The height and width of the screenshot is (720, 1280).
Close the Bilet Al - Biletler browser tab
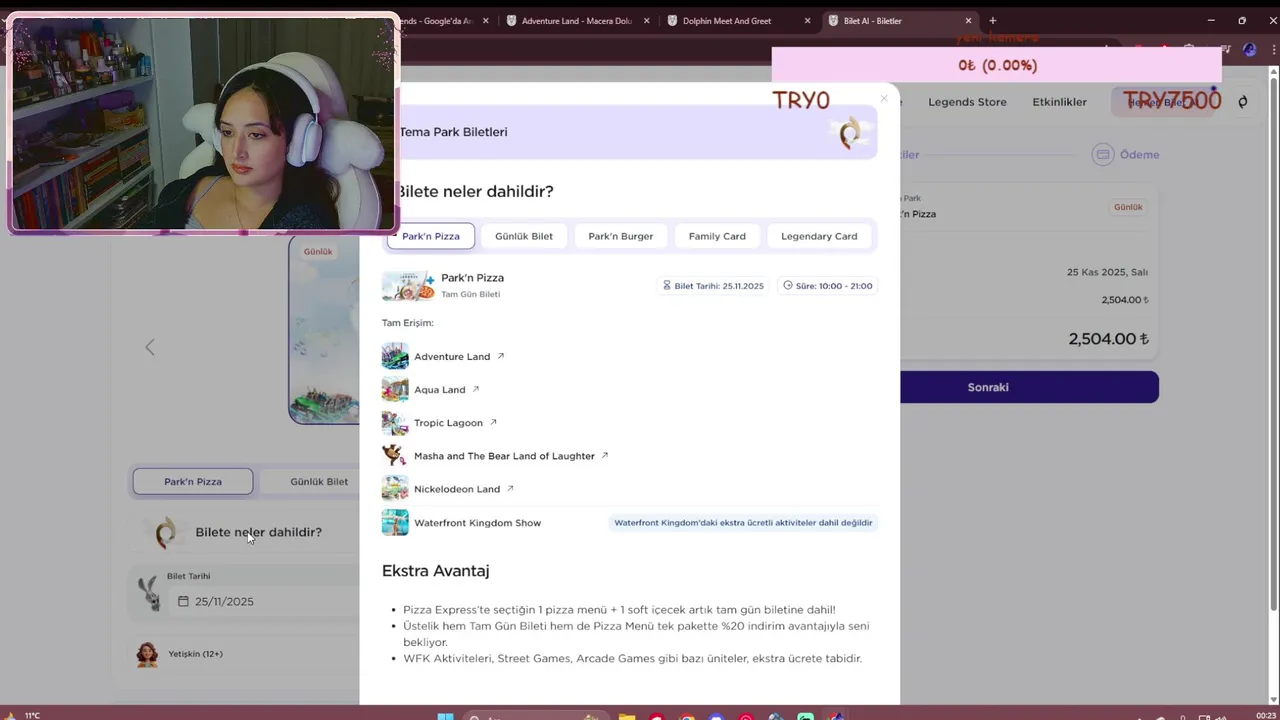[968, 20]
